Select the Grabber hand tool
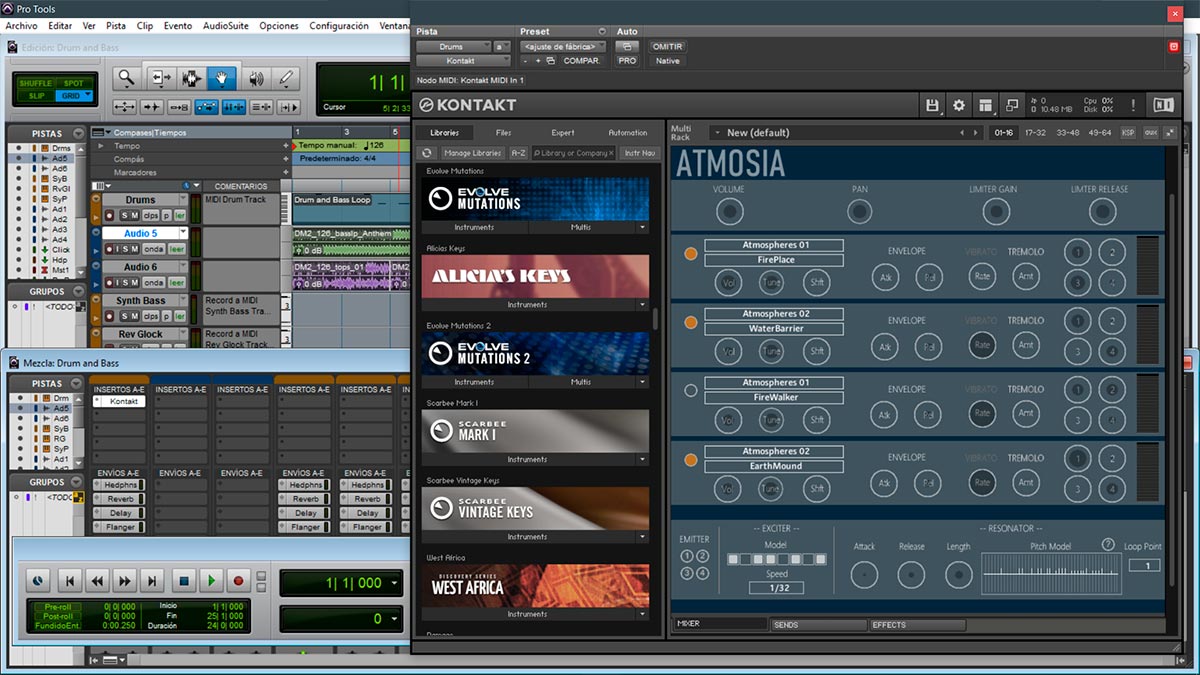The image size is (1200, 675). pyautogui.click(x=222, y=78)
